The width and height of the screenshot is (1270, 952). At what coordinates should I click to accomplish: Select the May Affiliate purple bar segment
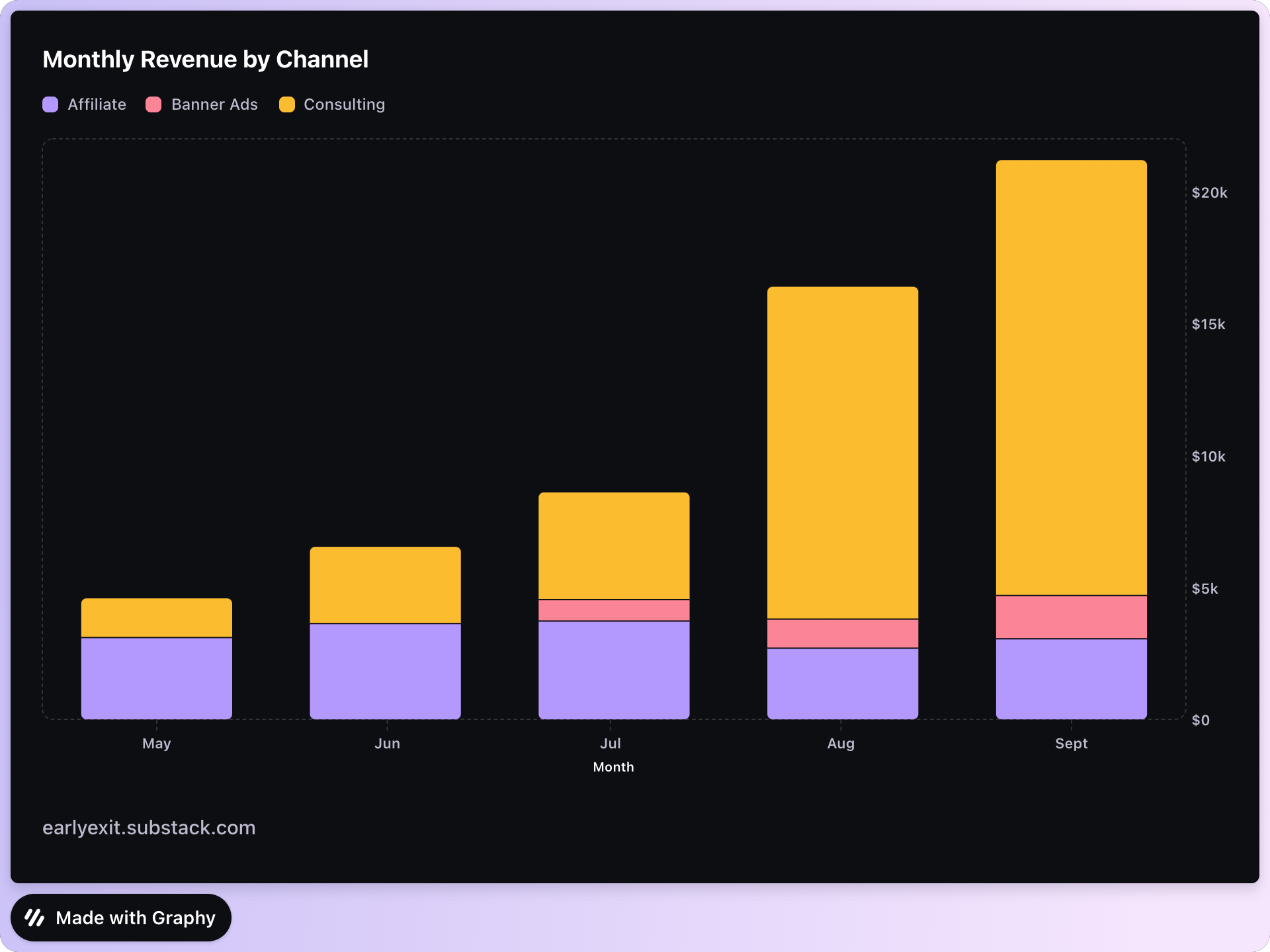click(157, 678)
